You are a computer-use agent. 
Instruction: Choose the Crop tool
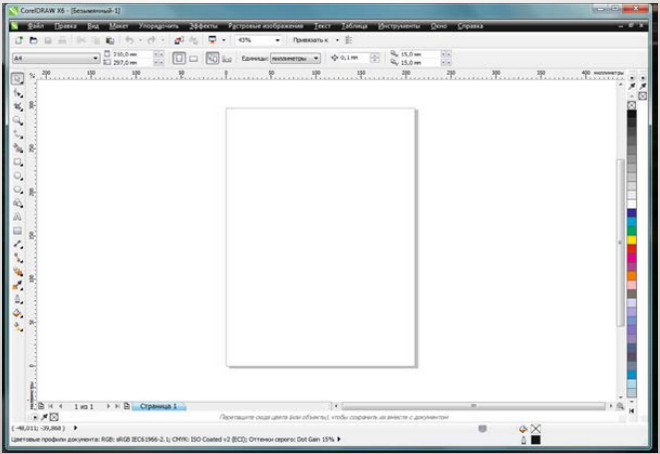point(18,107)
